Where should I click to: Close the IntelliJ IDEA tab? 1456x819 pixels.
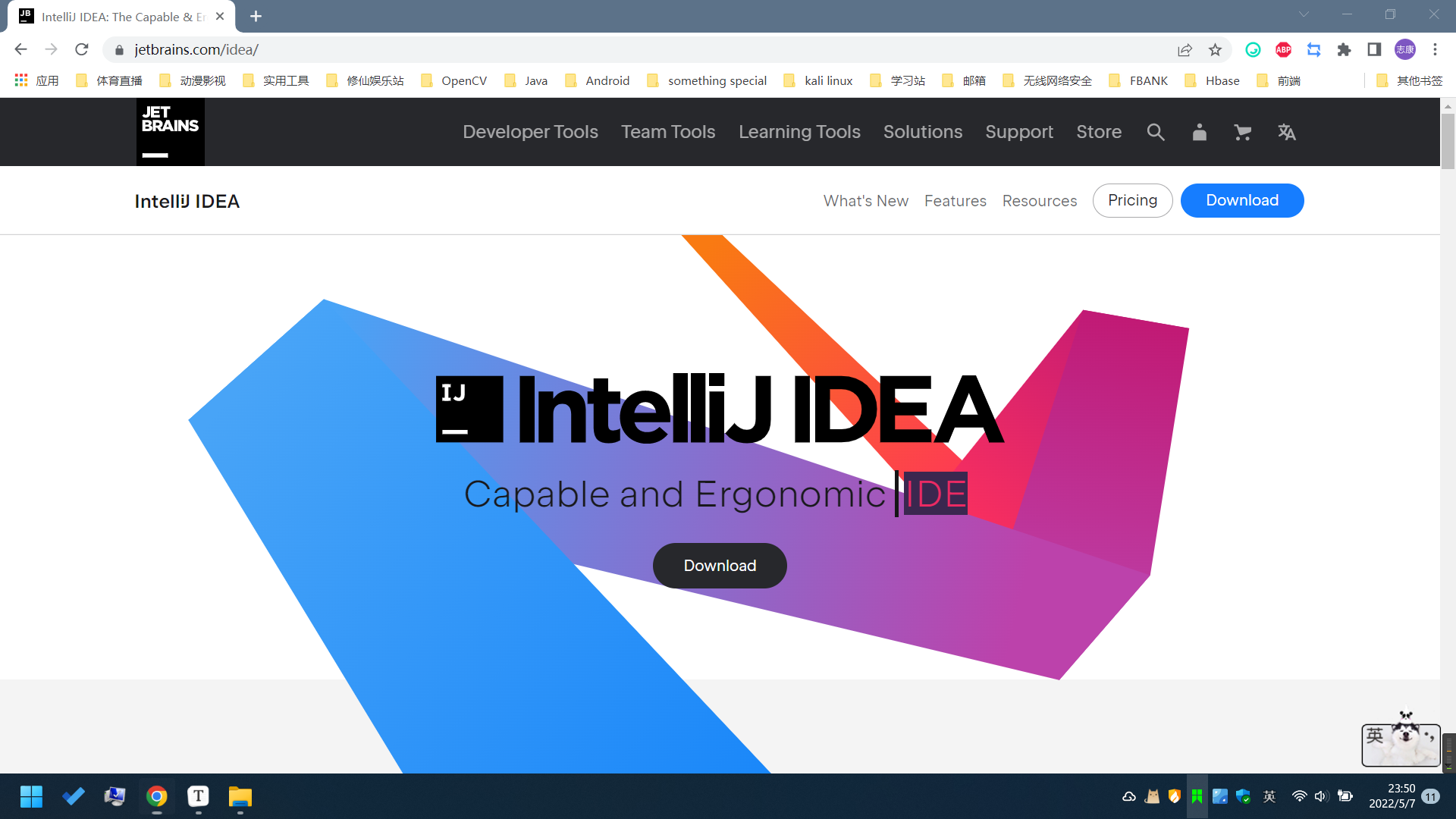pyautogui.click(x=220, y=16)
